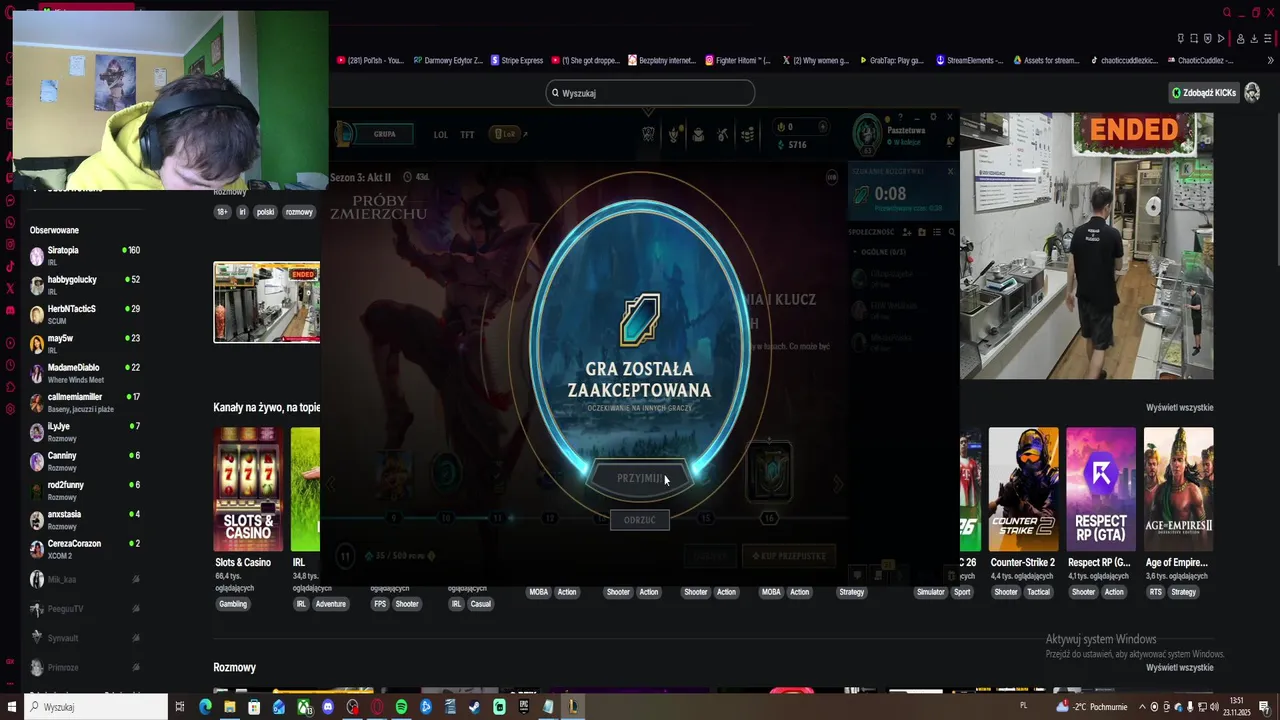This screenshot has width=1280, height=720.
Task: Open Discord from the taskbar
Action: [328, 707]
